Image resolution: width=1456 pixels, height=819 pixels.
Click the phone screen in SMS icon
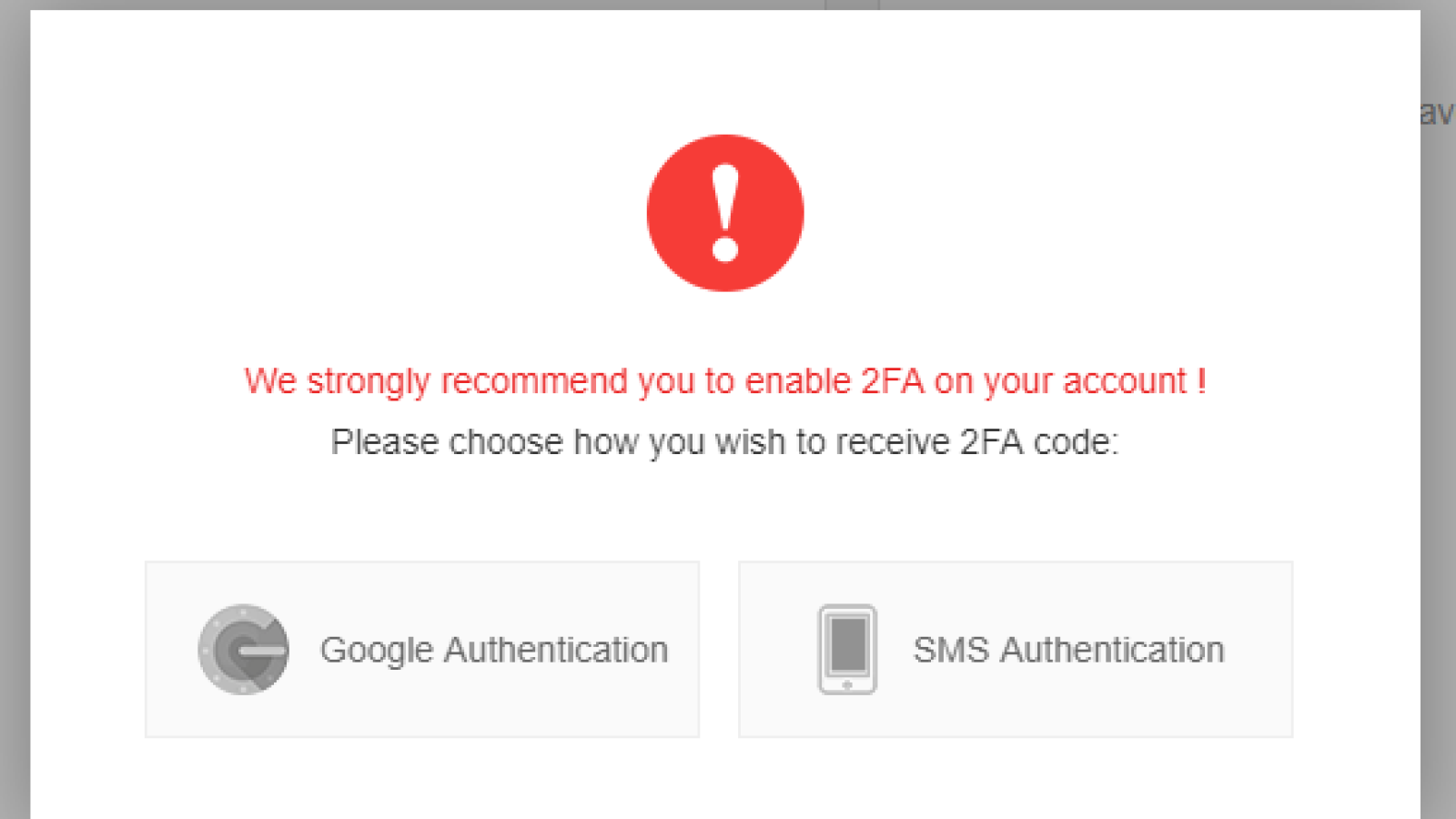(848, 642)
